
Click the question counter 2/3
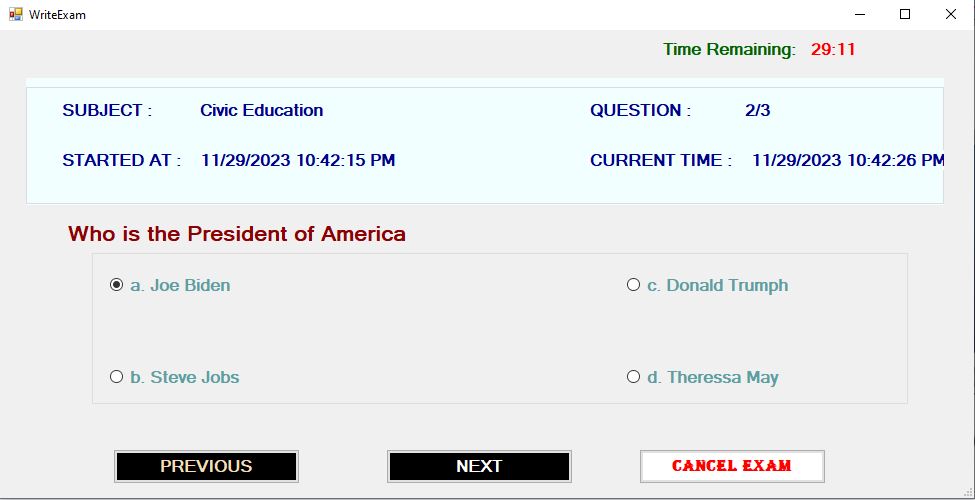(757, 111)
